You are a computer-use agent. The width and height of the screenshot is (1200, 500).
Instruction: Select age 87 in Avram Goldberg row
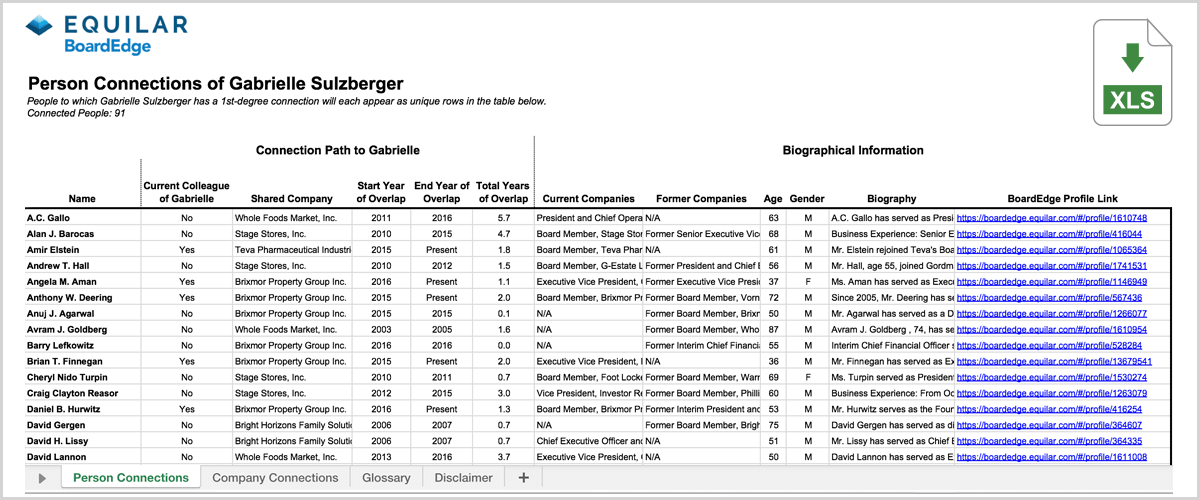click(x=773, y=329)
